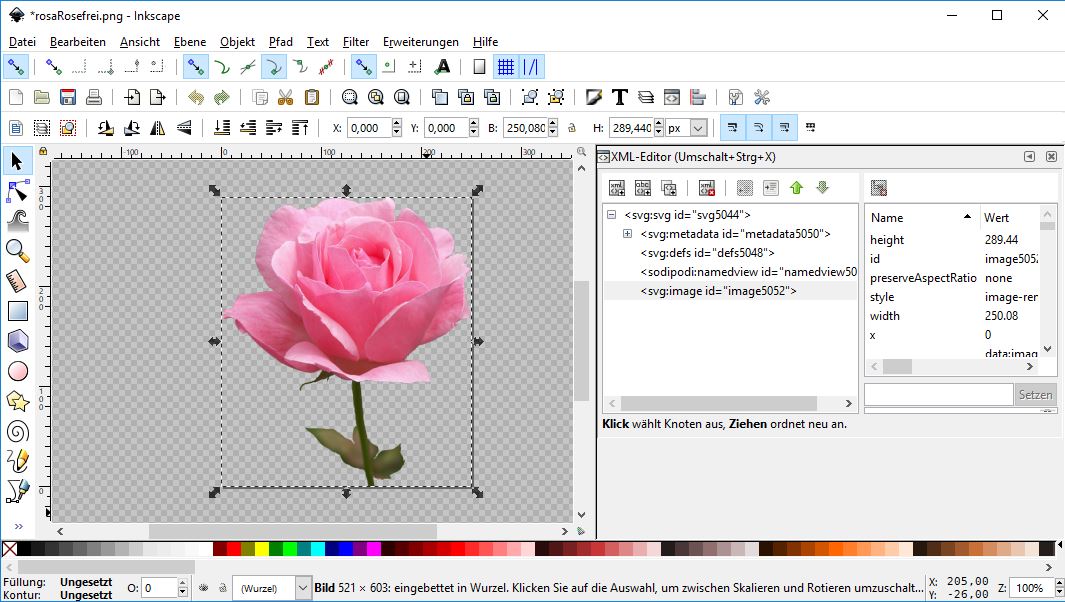
Task: Select the Node editing tool
Action: (x=17, y=190)
